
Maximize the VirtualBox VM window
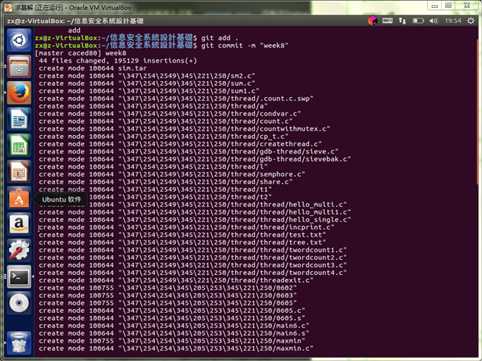[x=449, y=6]
